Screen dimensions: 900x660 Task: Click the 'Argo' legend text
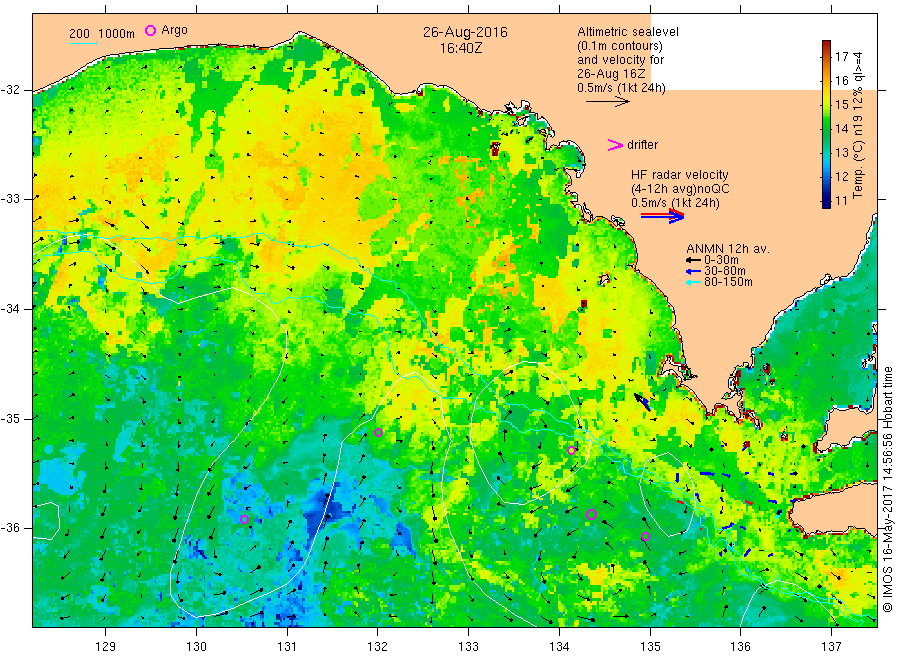pos(174,30)
